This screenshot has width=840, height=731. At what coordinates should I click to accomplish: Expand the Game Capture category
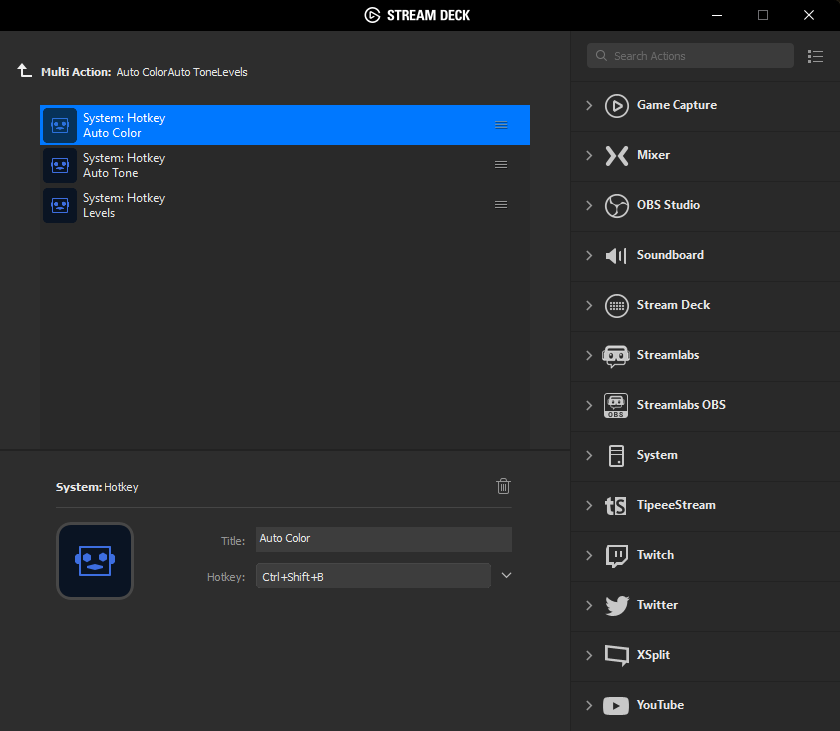(x=589, y=105)
